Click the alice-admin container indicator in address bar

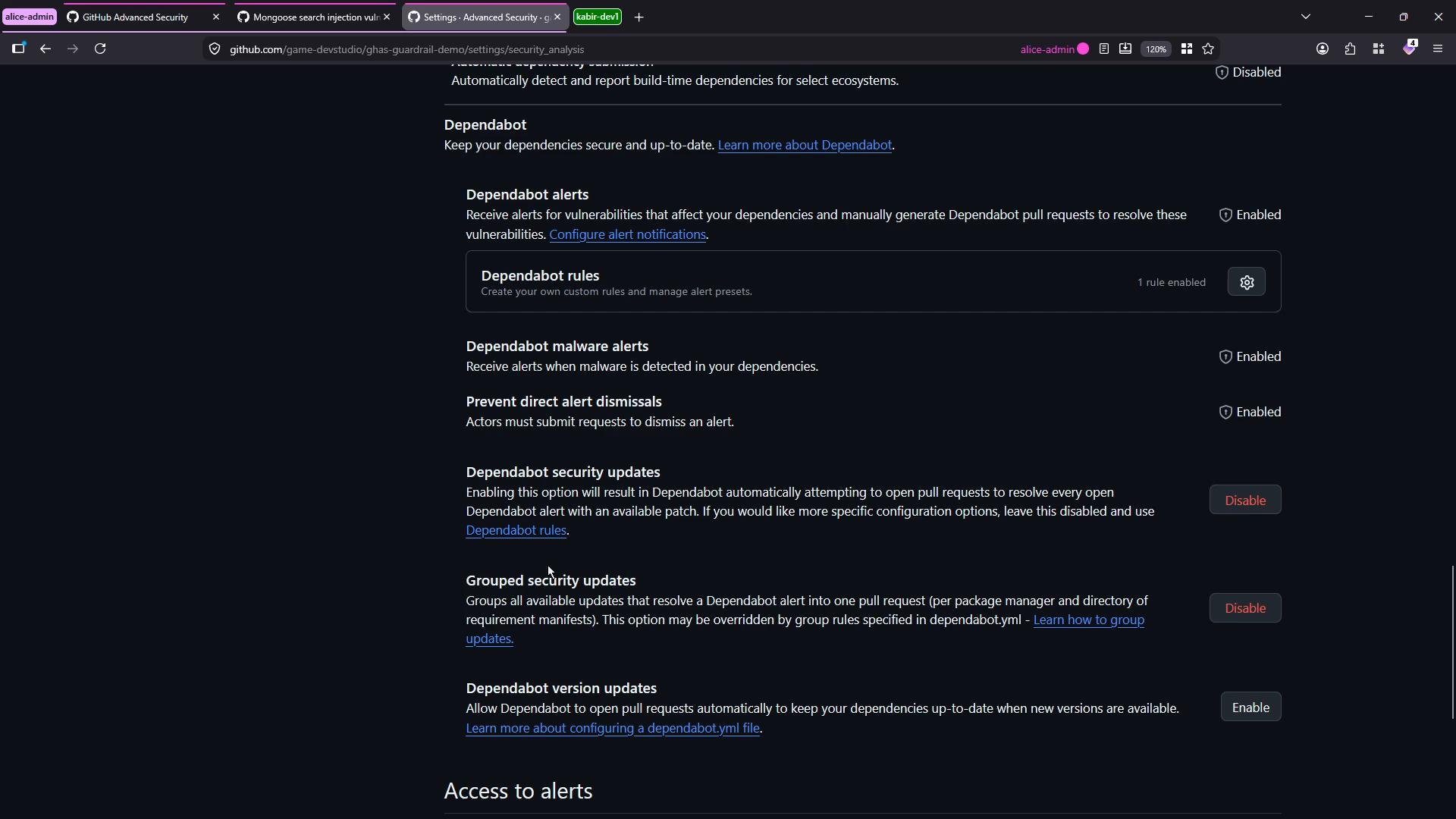1054,49
